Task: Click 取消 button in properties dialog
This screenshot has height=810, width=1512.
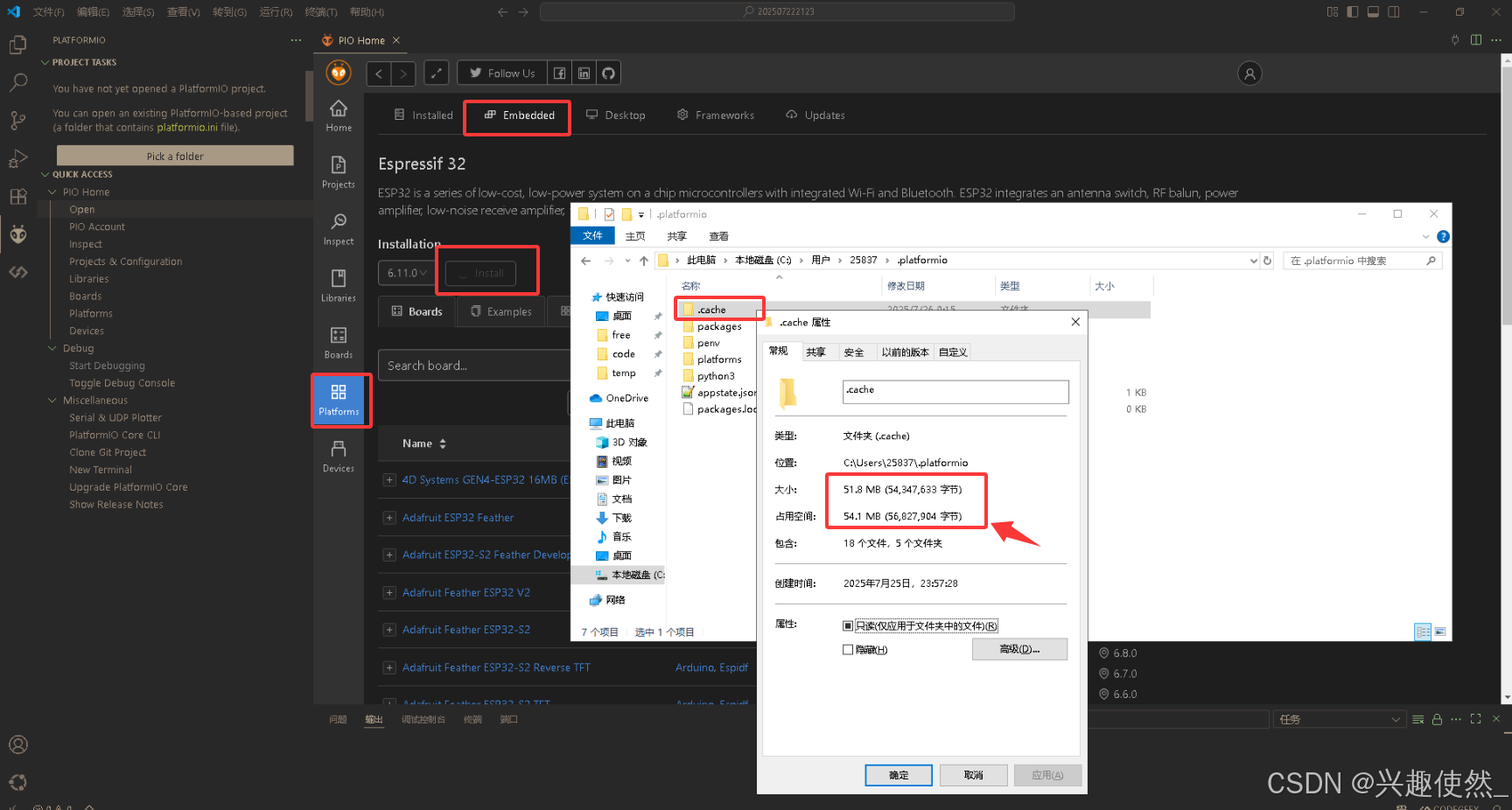Action: click(974, 775)
